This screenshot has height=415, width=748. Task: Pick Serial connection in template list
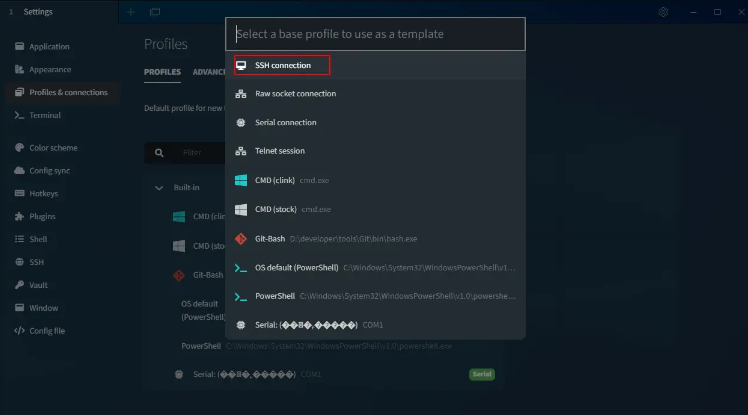[375, 123]
